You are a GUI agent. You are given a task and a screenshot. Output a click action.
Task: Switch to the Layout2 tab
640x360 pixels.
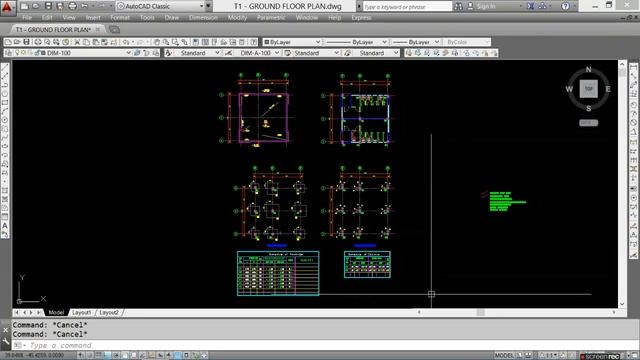pyautogui.click(x=109, y=313)
